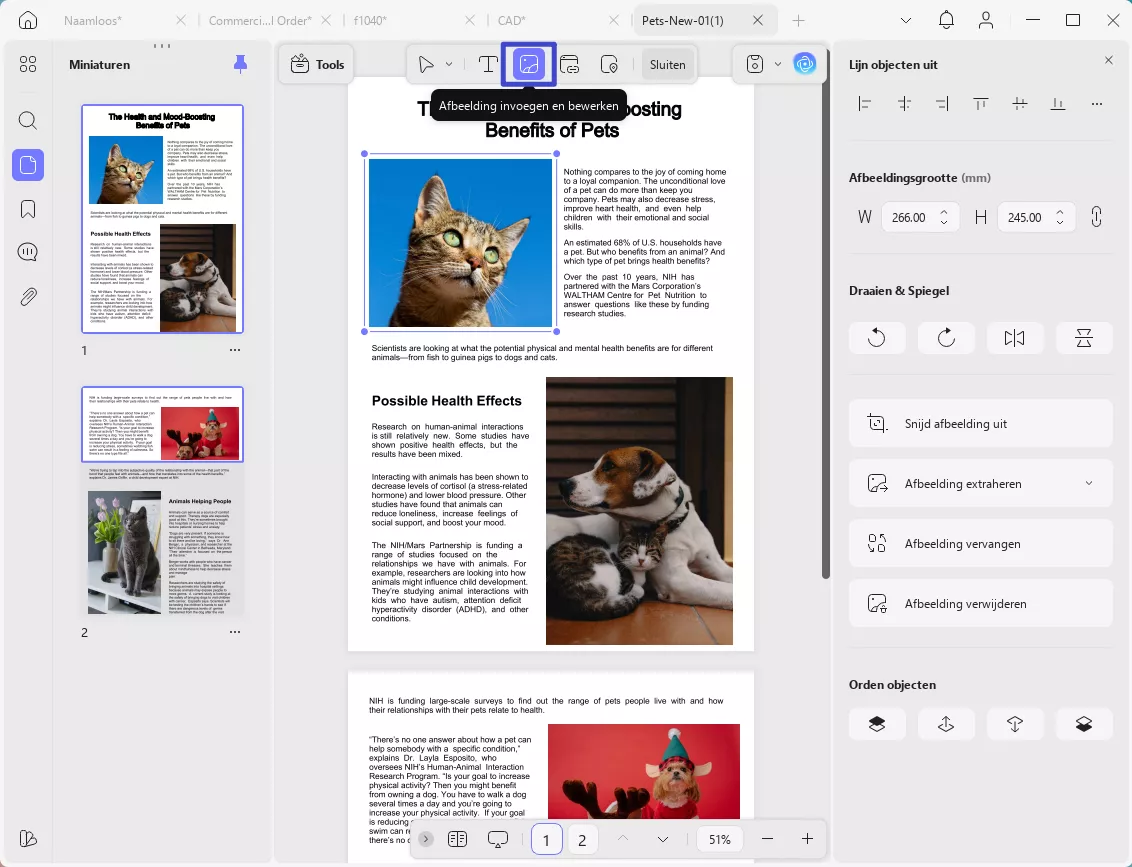
Task: Open the comments panel icon
Action: coord(27,252)
